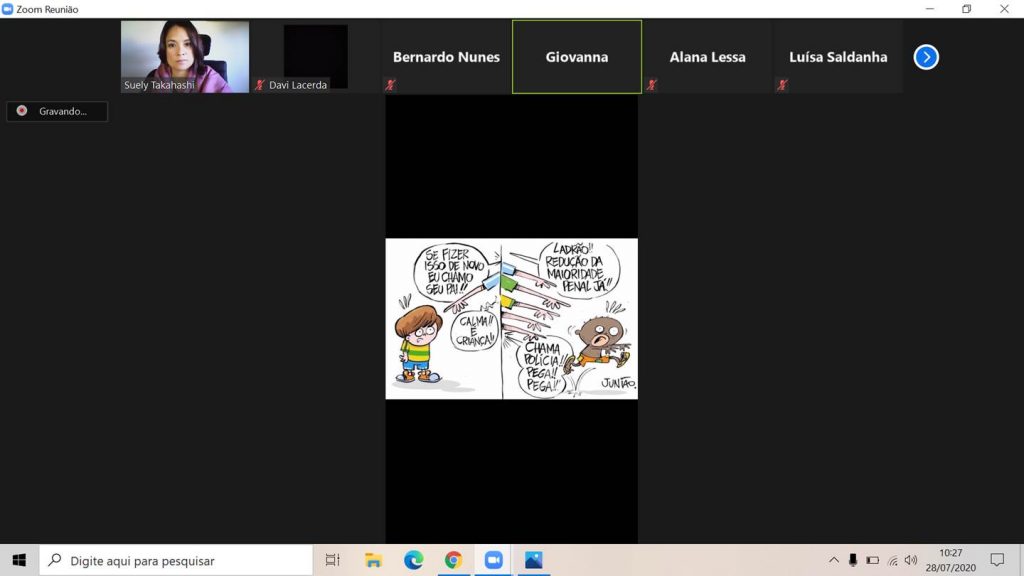Switch to Zoom taskbar icon
The height and width of the screenshot is (576, 1024).
(x=494, y=560)
